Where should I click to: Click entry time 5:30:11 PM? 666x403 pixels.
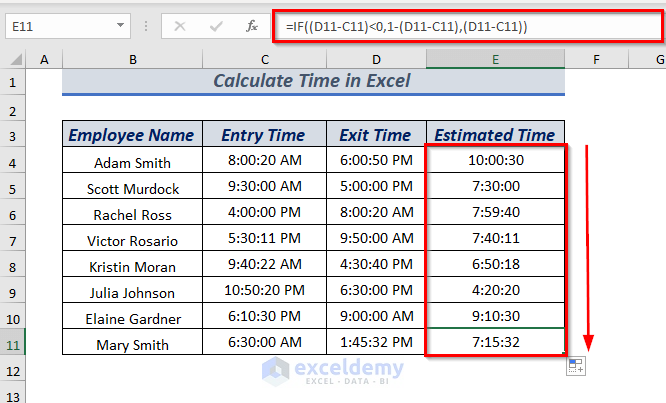[x=265, y=238]
